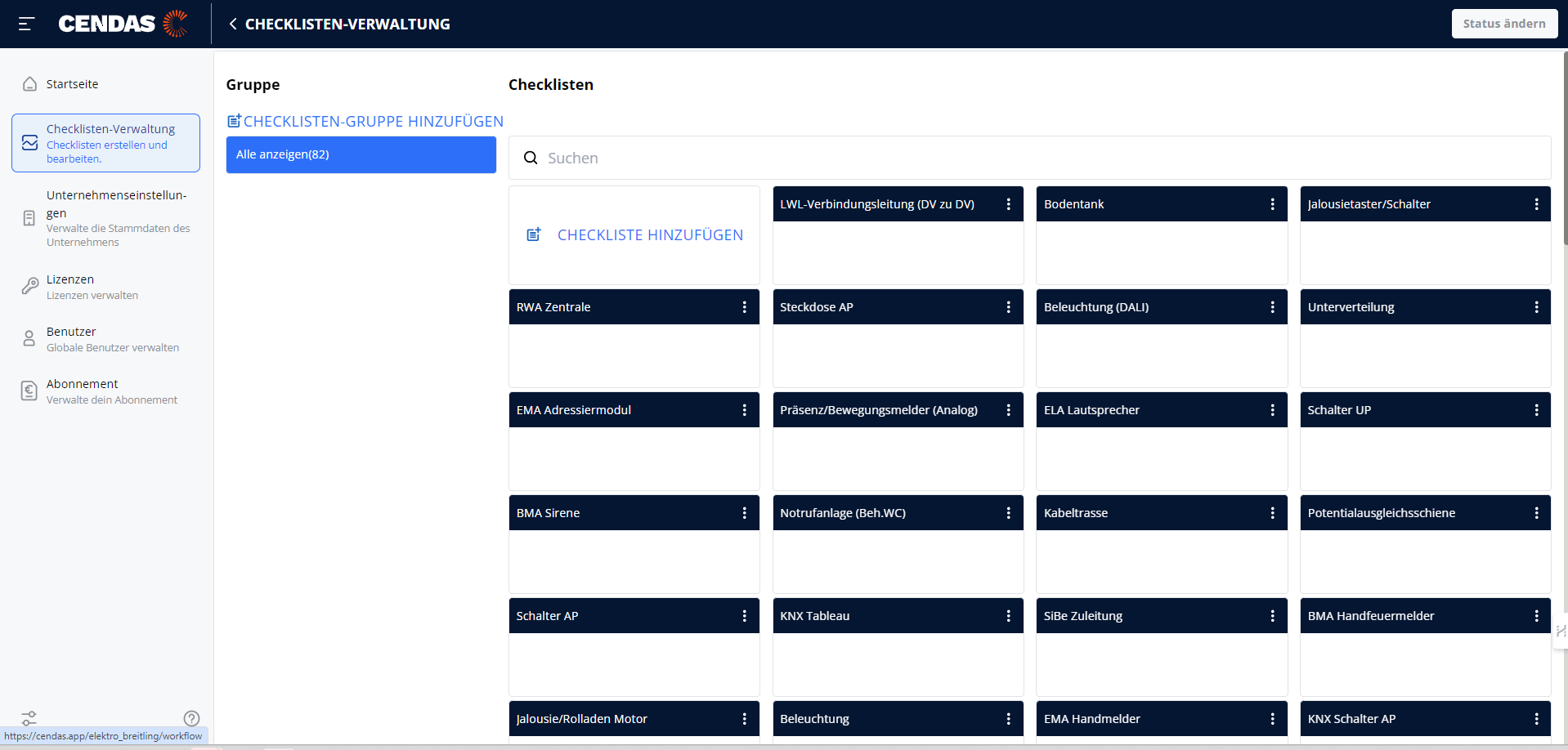The image size is (1568, 750).
Task: Select Alle anzeigen(82) group
Action: [361, 154]
